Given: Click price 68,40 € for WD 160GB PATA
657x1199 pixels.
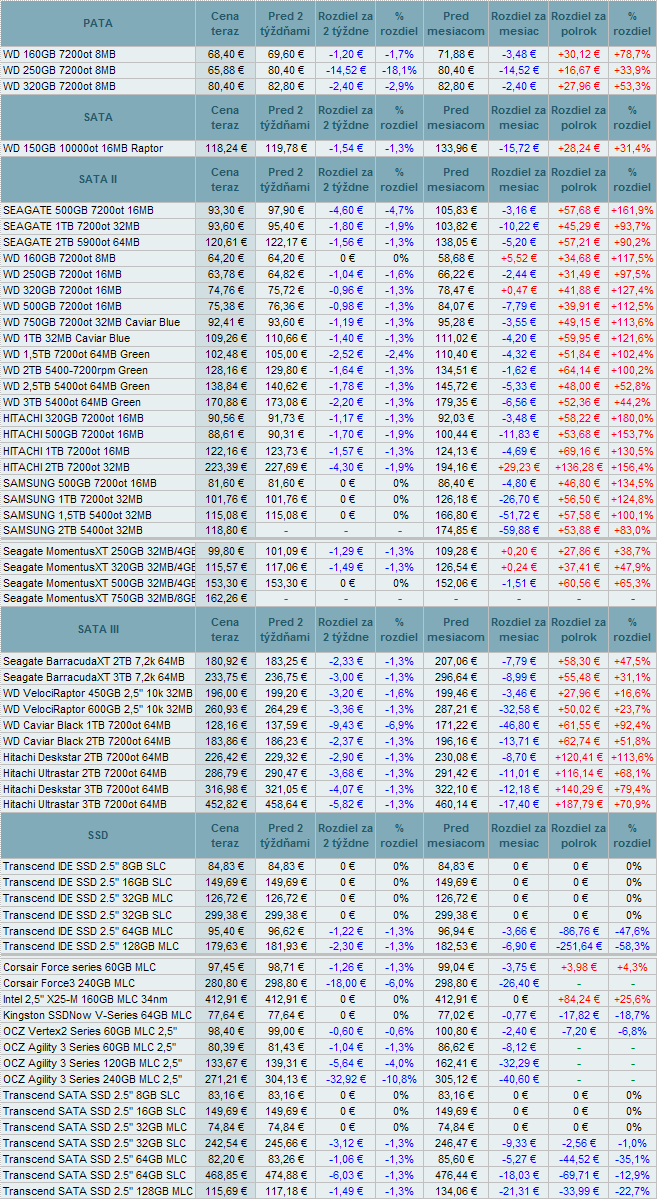Looking at the screenshot, I should pyautogui.click(x=226, y=55).
